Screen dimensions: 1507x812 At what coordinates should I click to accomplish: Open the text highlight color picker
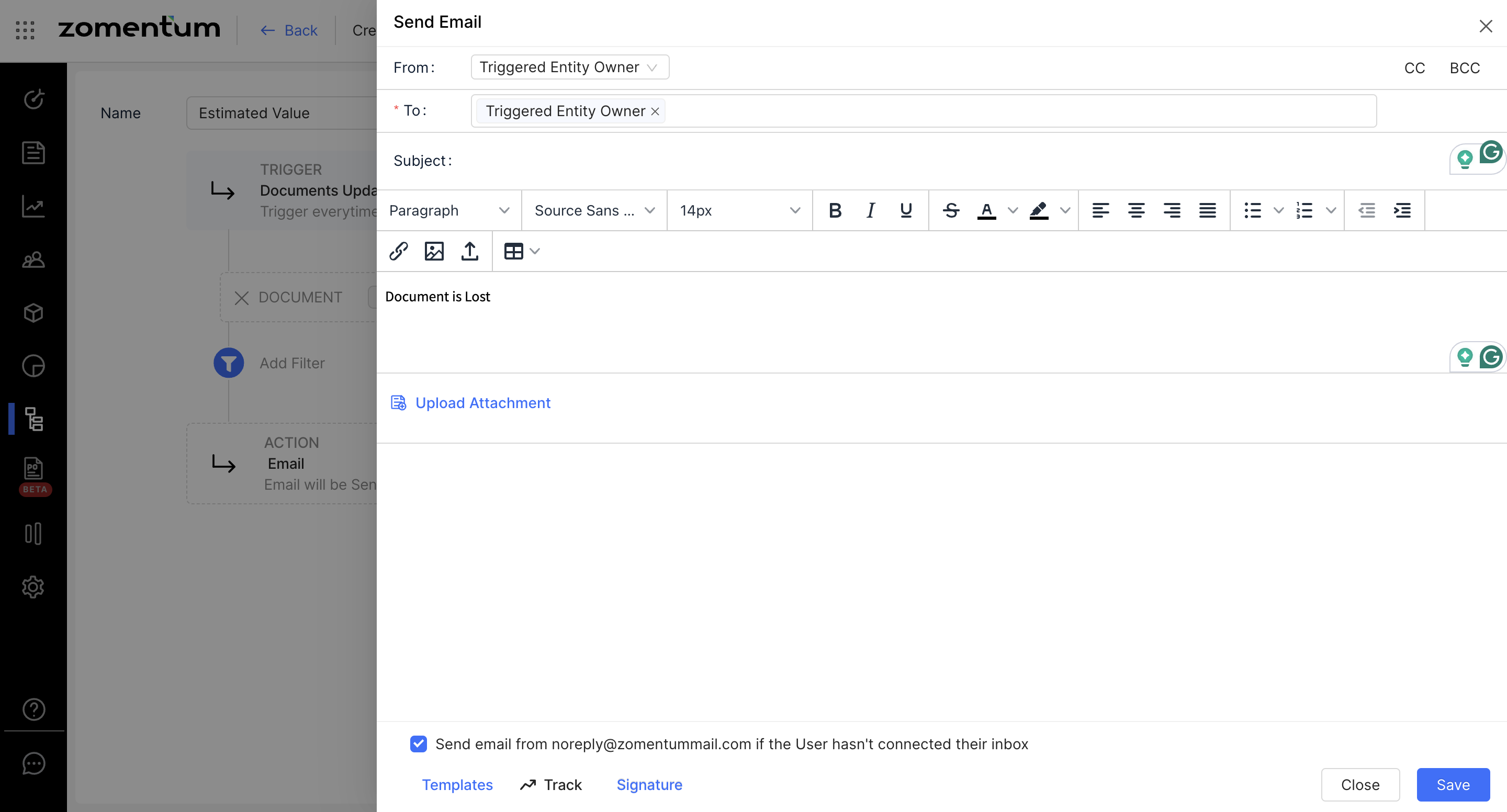tap(1065, 210)
